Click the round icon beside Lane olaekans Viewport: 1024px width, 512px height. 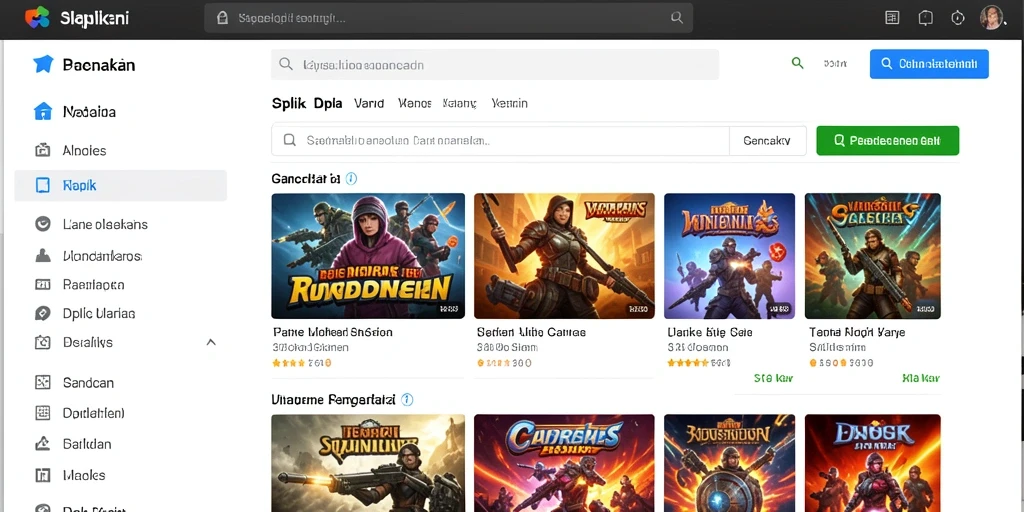coord(42,224)
